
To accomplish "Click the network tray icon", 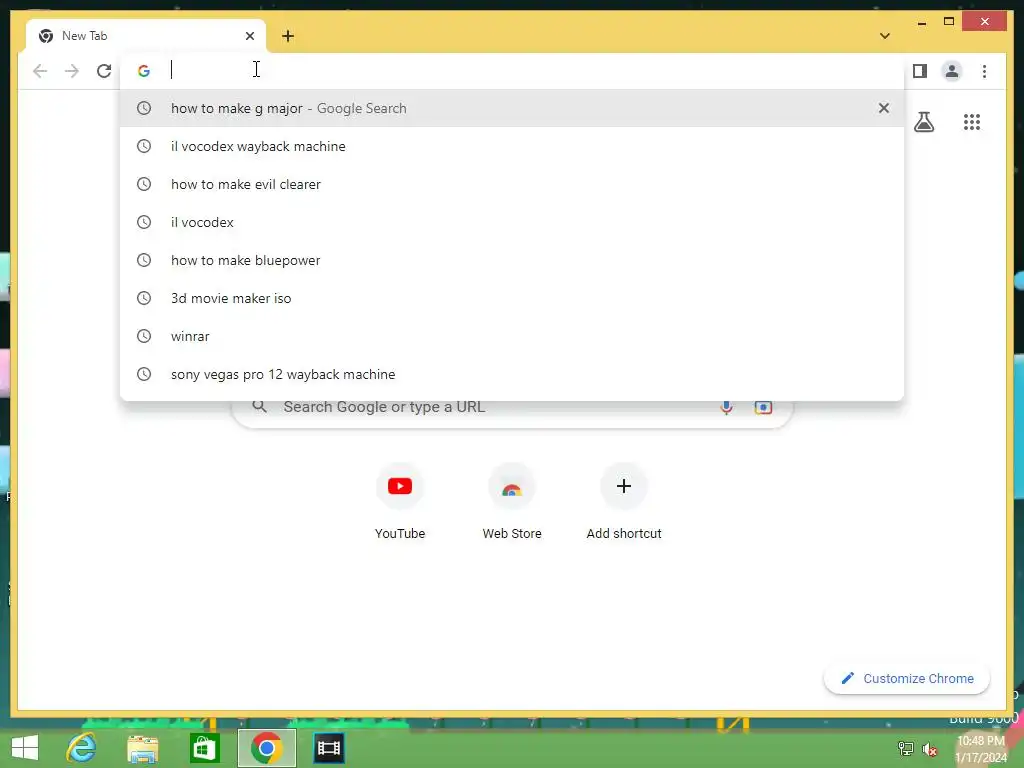I will (x=906, y=748).
